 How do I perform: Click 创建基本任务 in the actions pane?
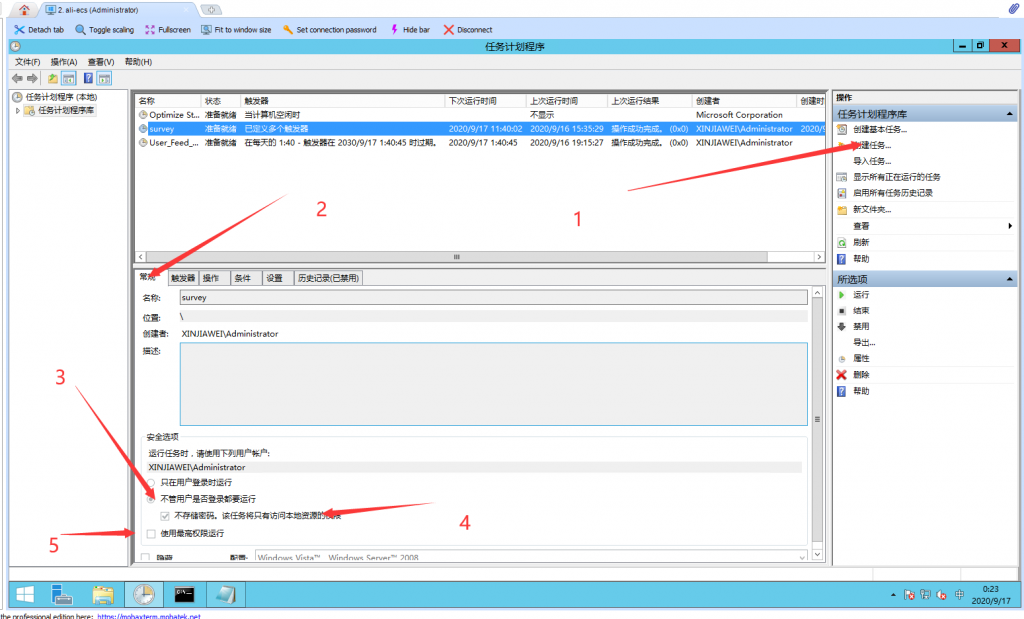[879, 130]
